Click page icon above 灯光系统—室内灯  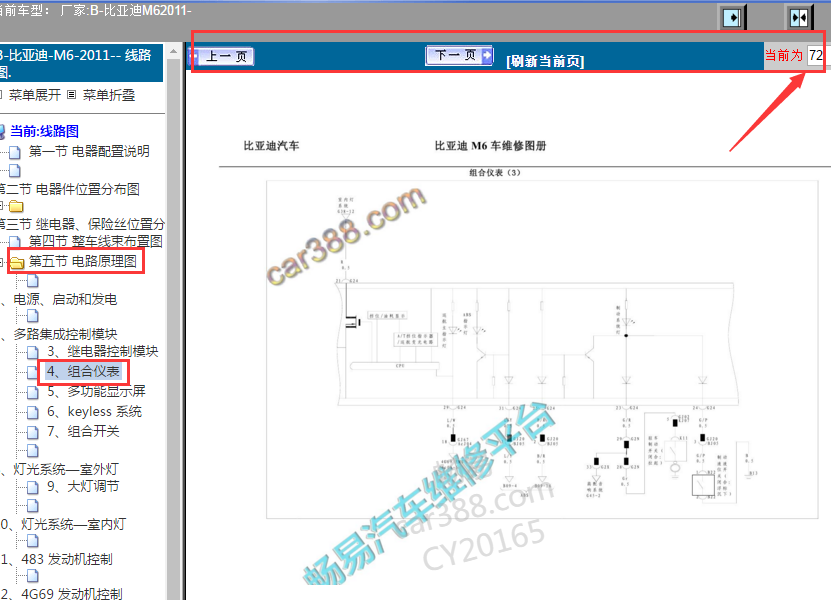[x=33, y=506]
